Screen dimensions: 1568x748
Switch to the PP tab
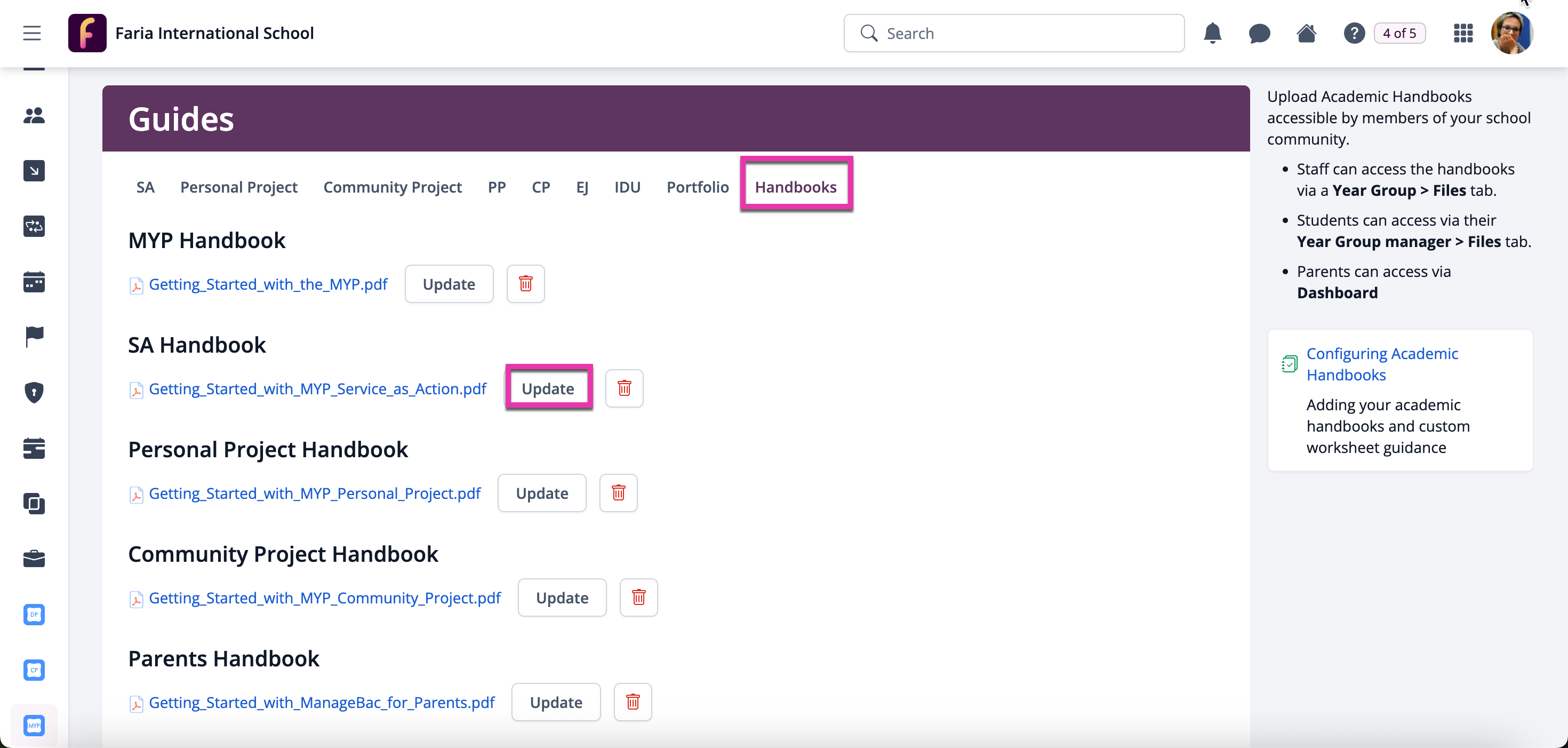(497, 187)
